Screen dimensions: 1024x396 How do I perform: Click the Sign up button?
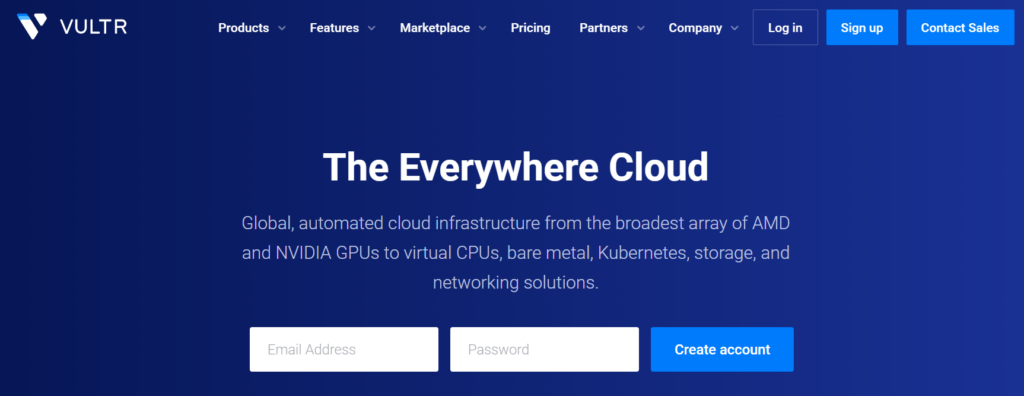click(862, 27)
